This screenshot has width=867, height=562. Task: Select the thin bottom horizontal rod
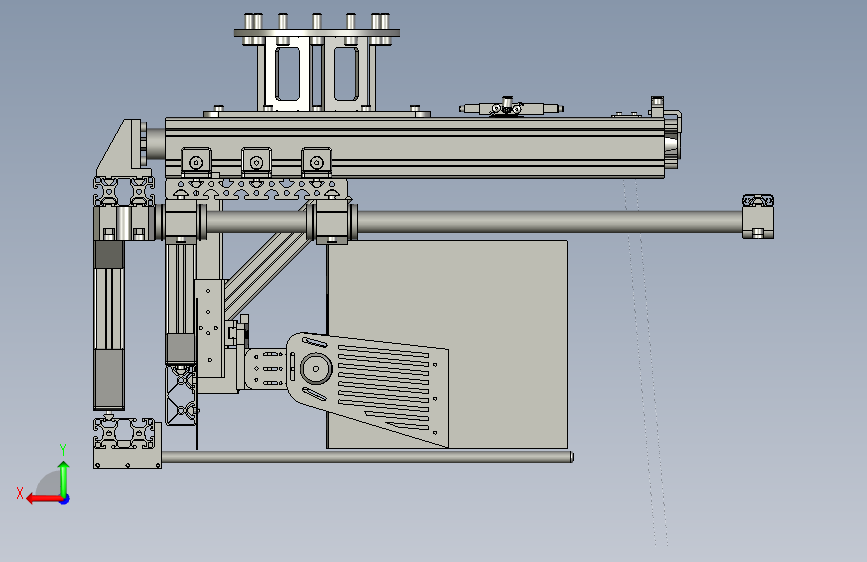[367, 457]
